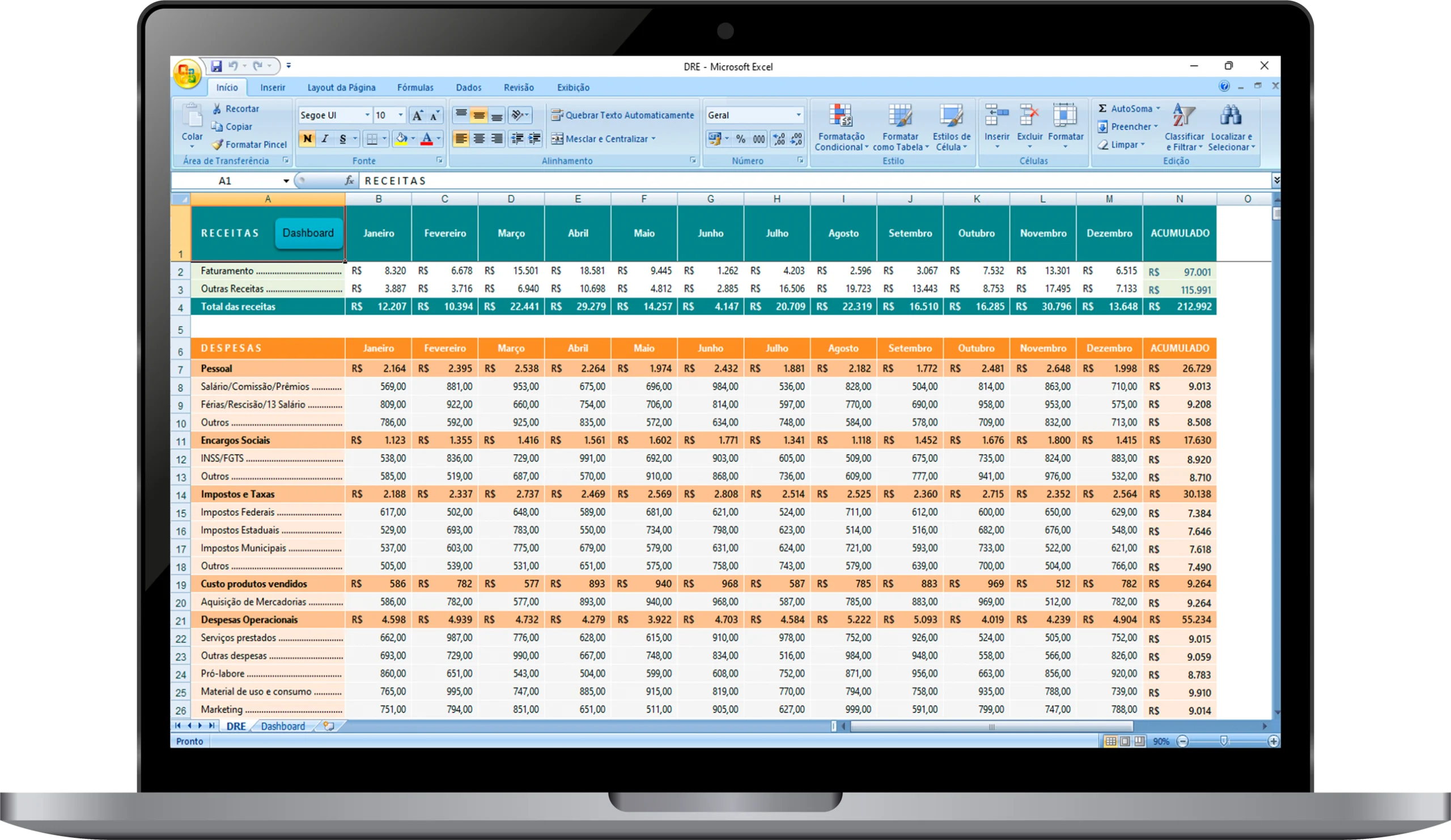Click the Colar paste icon
The image size is (1451, 840).
pyautogui.click(x=192, y=116)
